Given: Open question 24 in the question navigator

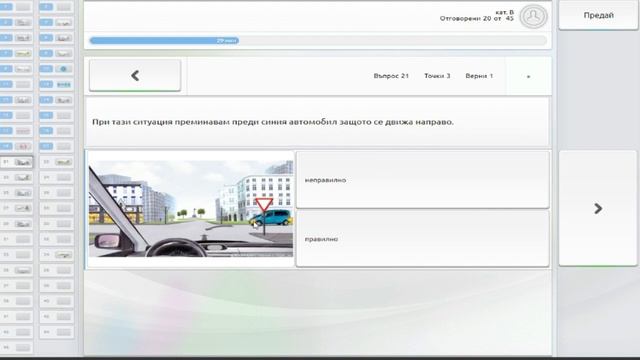Looking at the screenshot, I should coord(56,178).
